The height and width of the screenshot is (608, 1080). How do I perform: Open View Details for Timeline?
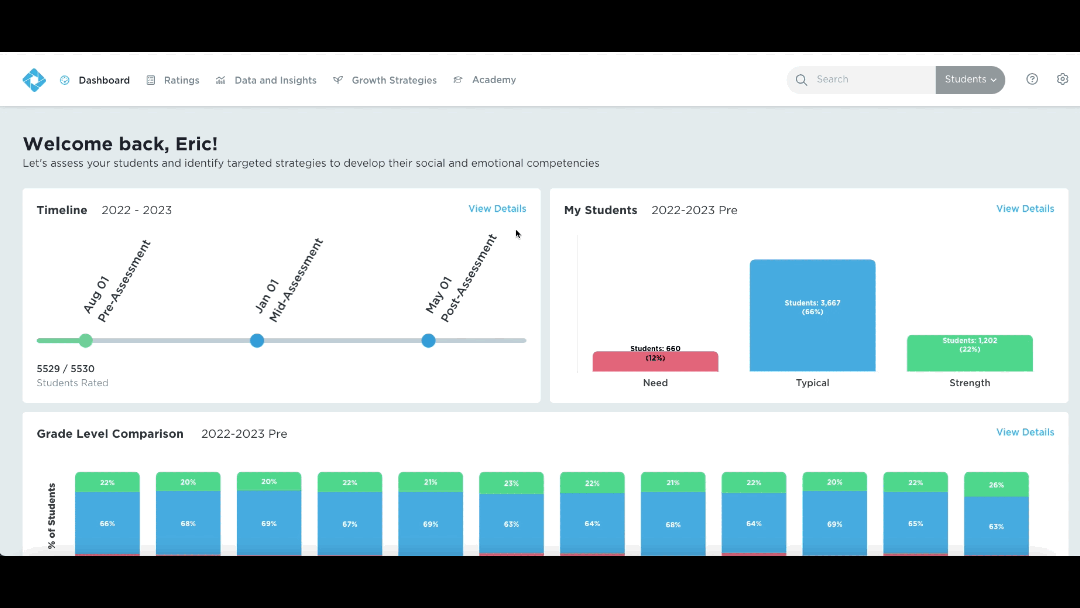(x=497, y=209)
